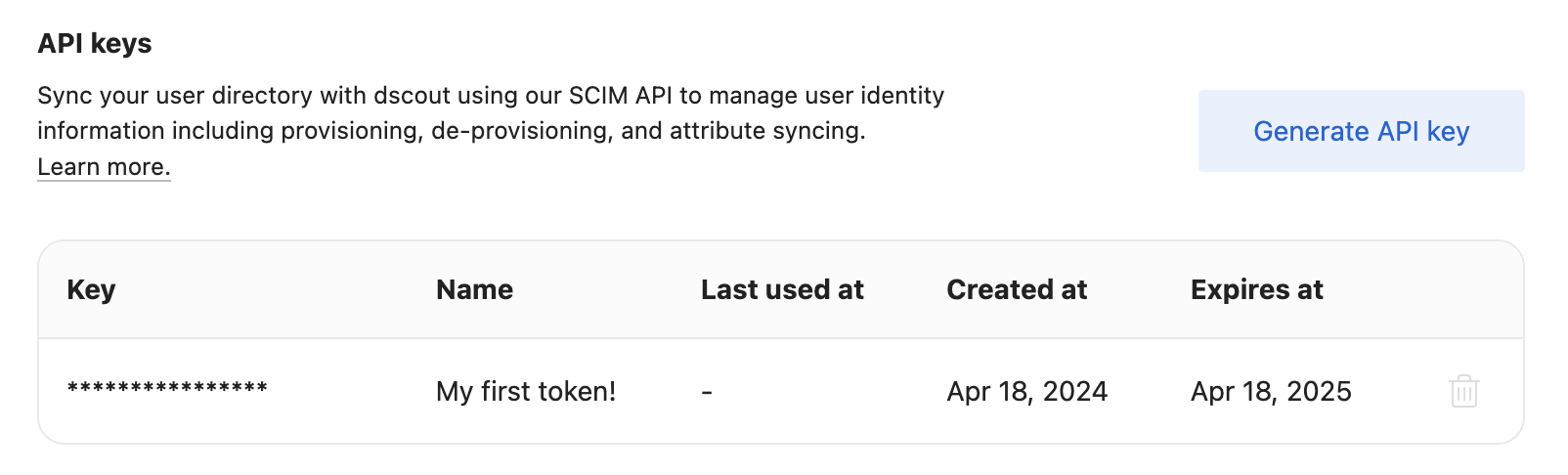Click the word de-provisioning in the description
Image resolution: width=1568 pixels, height=475 pixels.
click(x=522, y=131)
